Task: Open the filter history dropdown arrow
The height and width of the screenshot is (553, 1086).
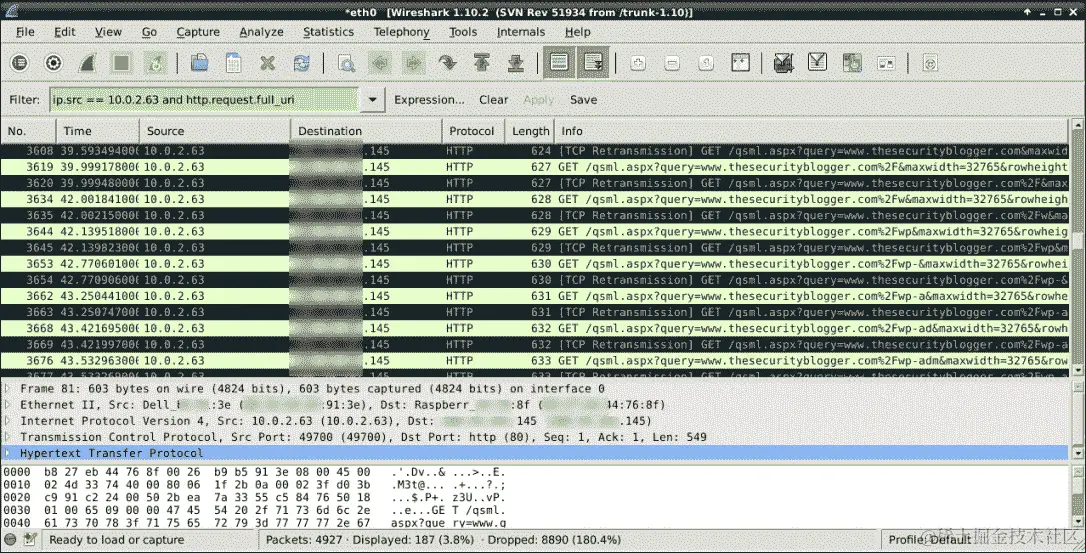Action: point(372,100)
